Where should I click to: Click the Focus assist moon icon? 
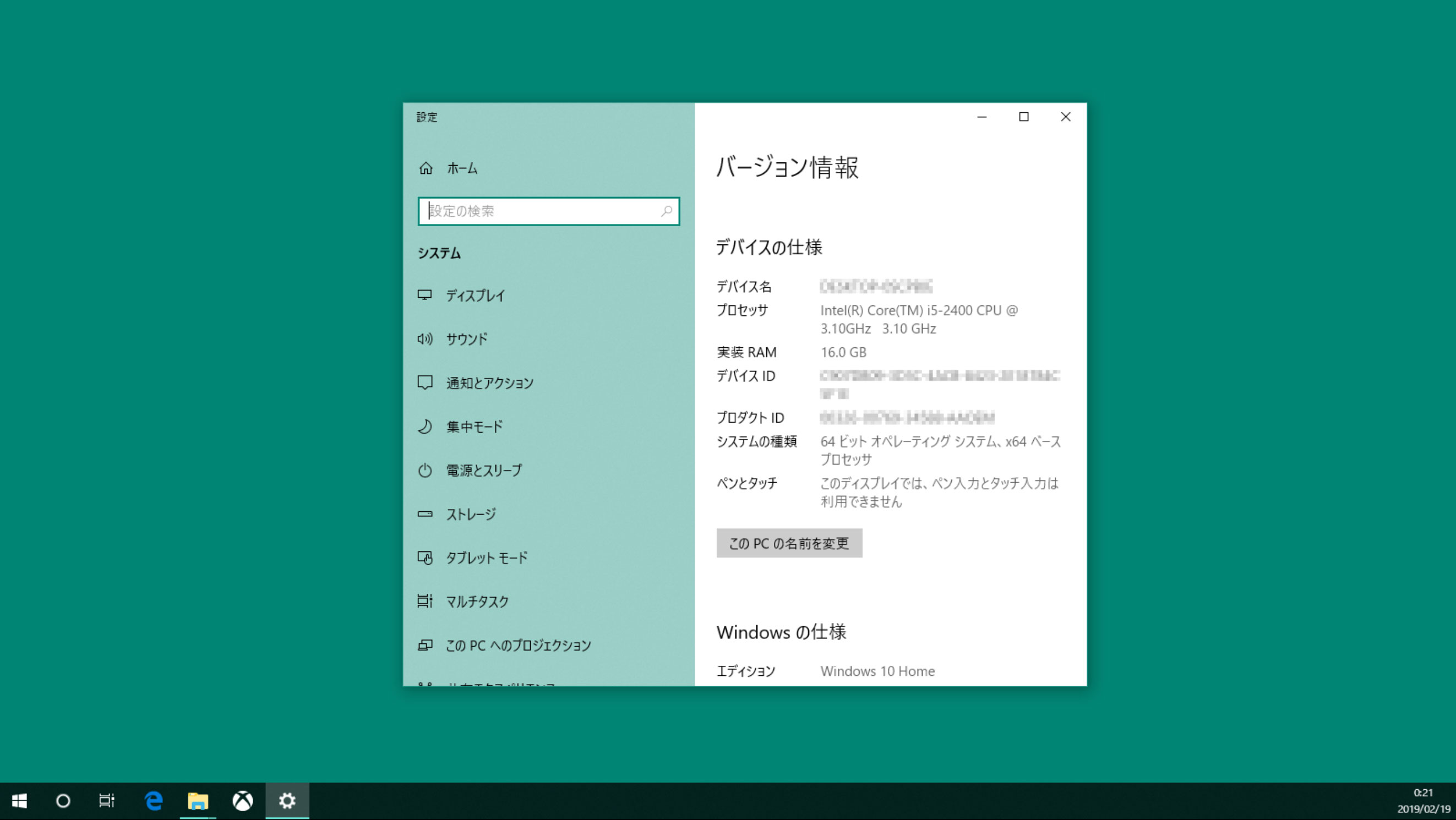click(x=424, y=427)
